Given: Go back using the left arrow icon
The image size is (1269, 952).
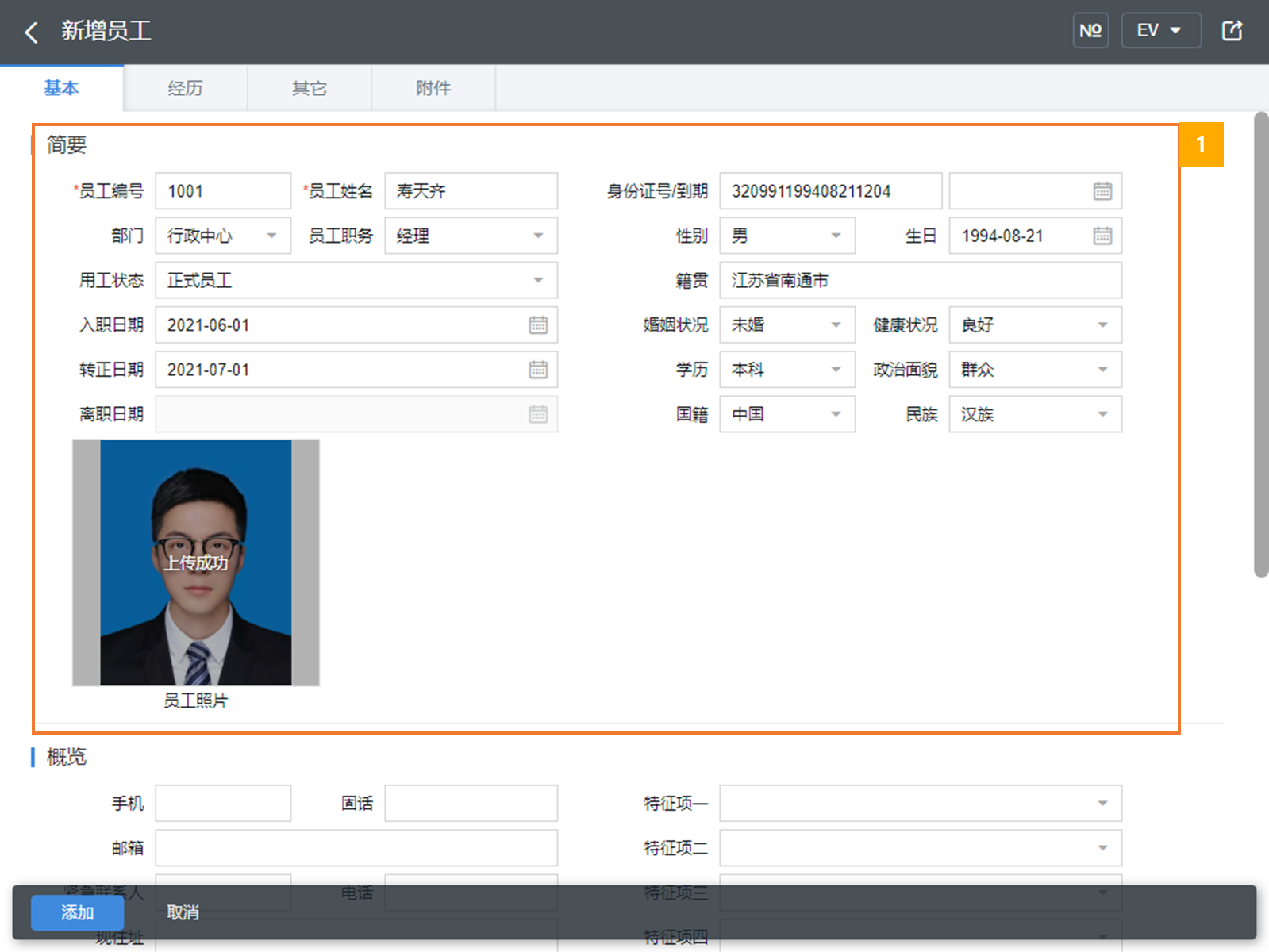Looking at the screenshot, I should (32, 33).
